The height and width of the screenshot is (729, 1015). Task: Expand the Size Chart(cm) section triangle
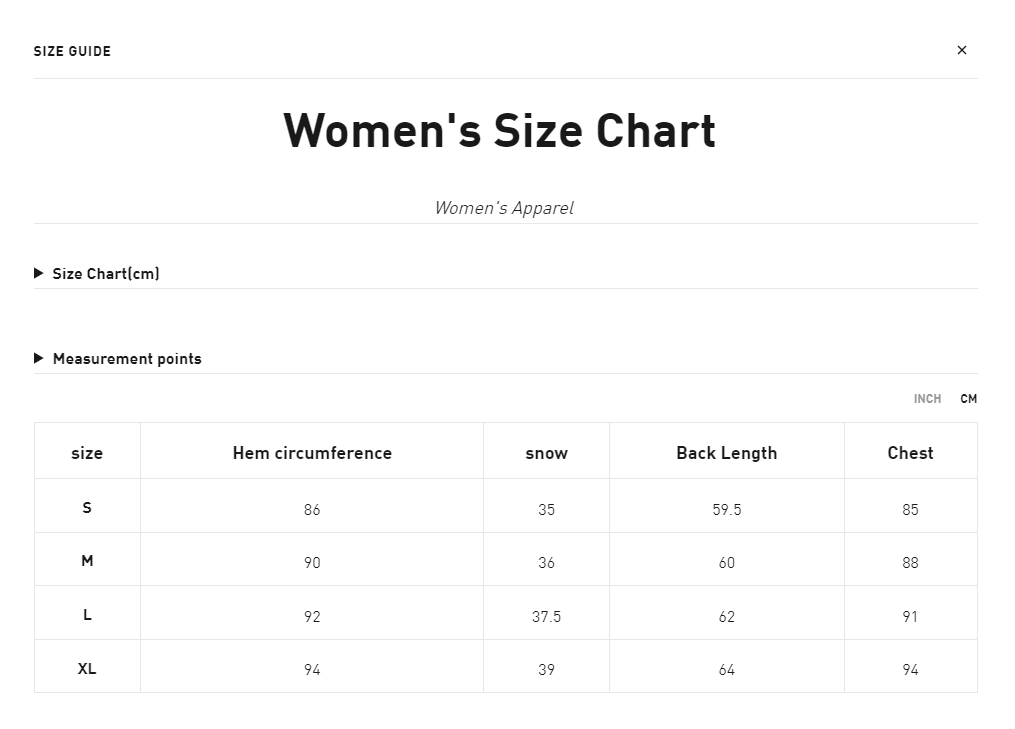coord(39,273)
